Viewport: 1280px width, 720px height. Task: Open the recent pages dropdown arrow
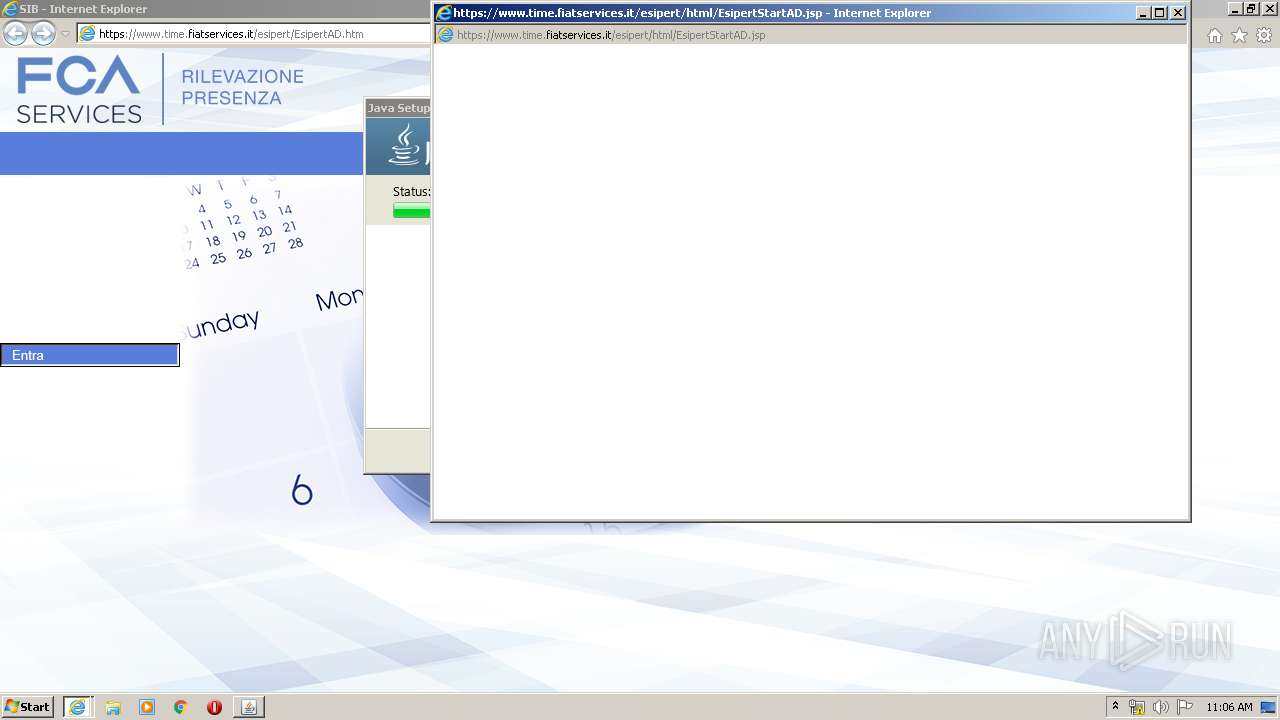click(65, 34)
